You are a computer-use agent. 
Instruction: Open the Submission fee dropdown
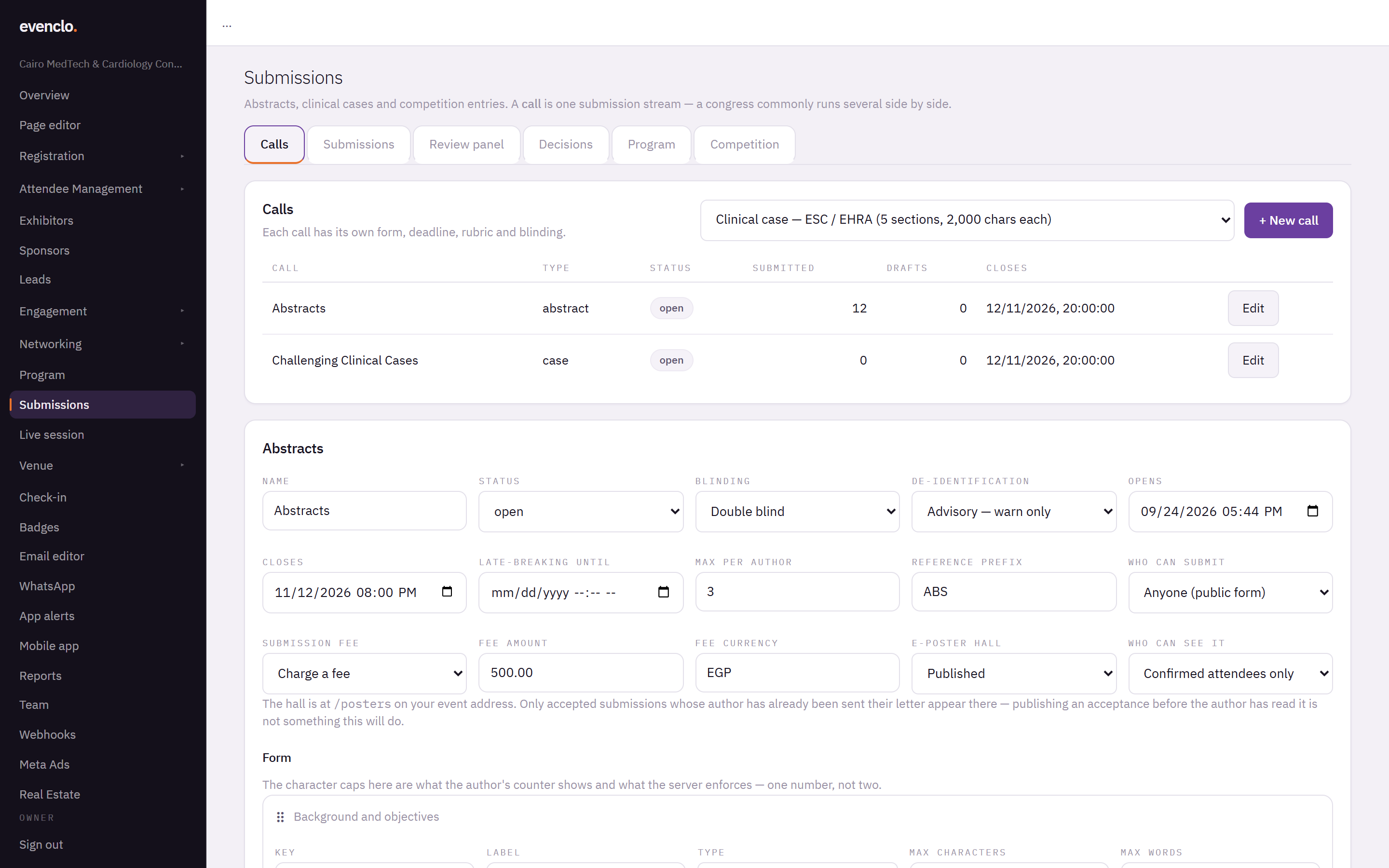click(x=365, y=673)
